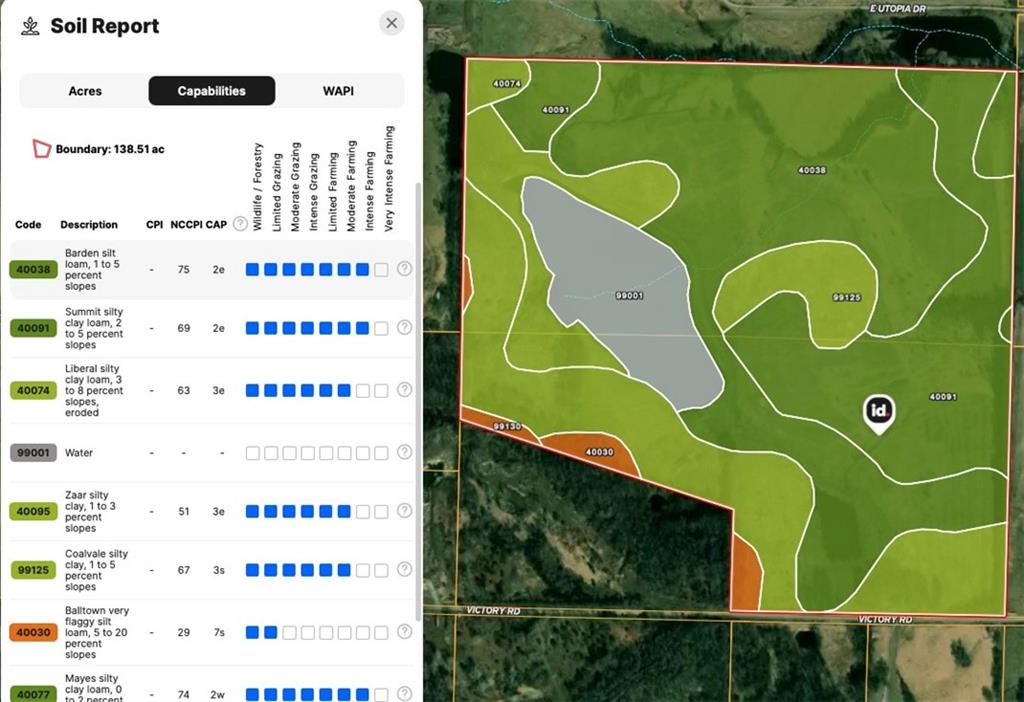Image resolution: width=1024 pixels, height=702 pixels.
Task: Click the id location pin on the map
Action: click(880, 413)
